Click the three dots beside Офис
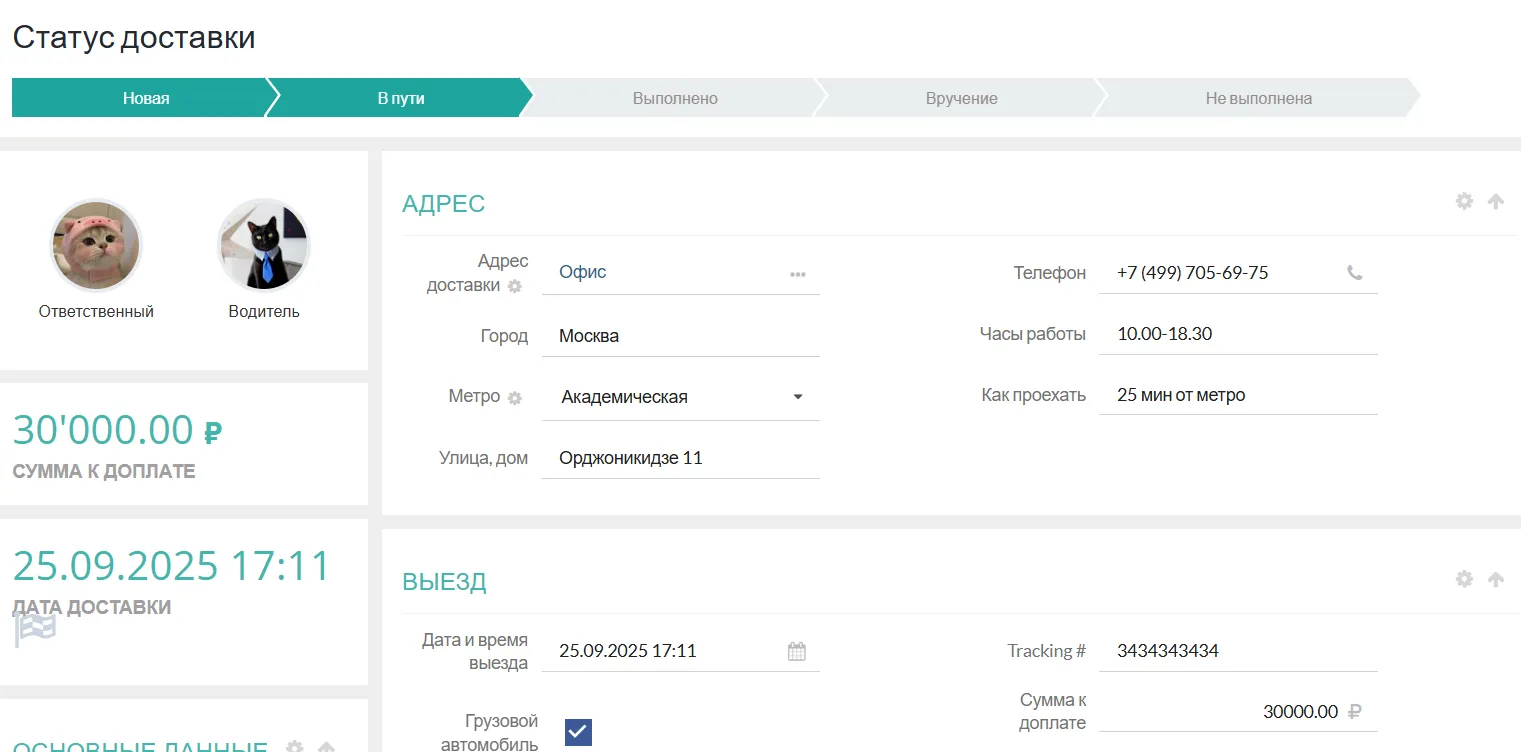This screenshot has width=1521, height=752. (x=797, y=274)
